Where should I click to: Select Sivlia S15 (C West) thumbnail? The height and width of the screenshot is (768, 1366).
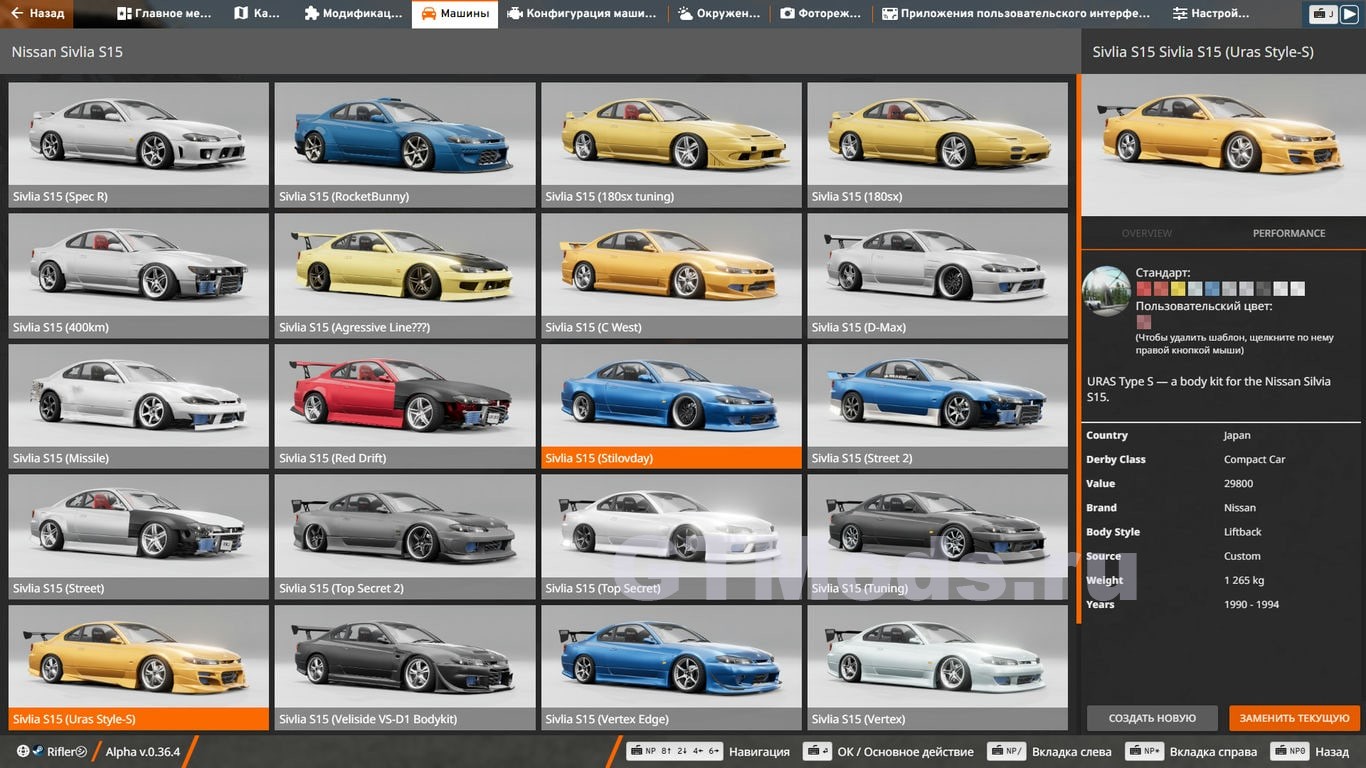coord(671,275)
